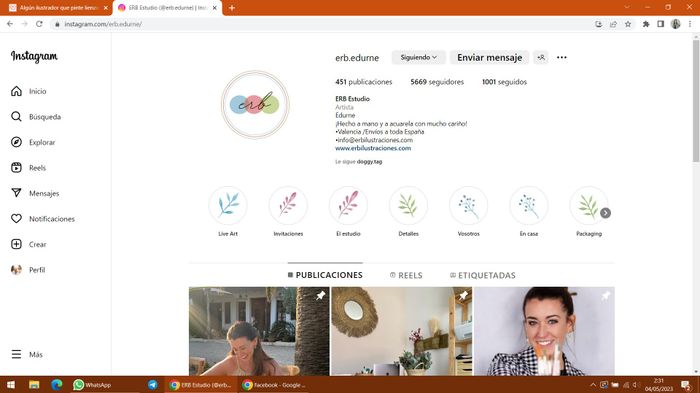Show hidden system tray icons

pos(593,385)
